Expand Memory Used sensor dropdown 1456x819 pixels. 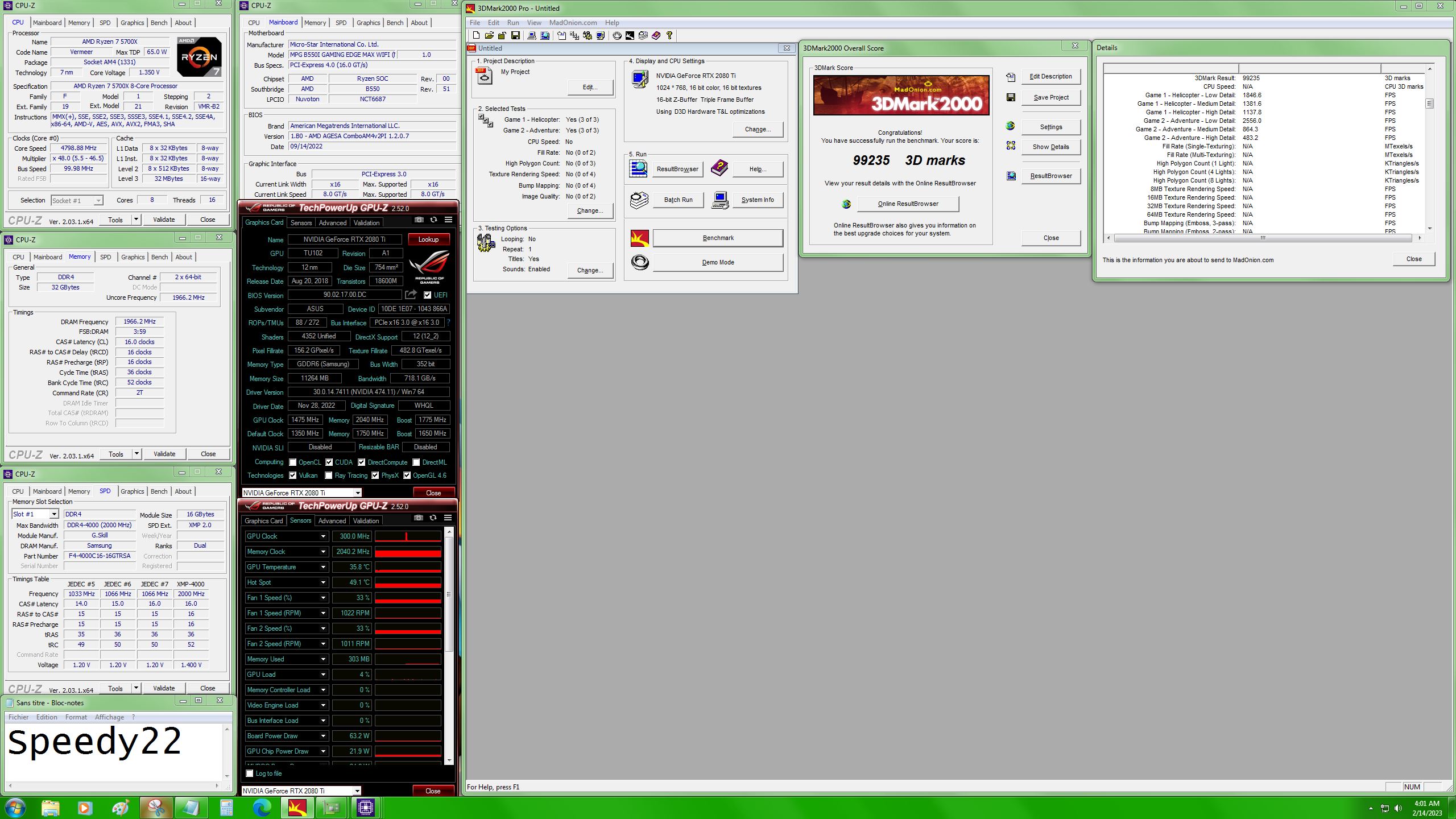coord(323,659)
